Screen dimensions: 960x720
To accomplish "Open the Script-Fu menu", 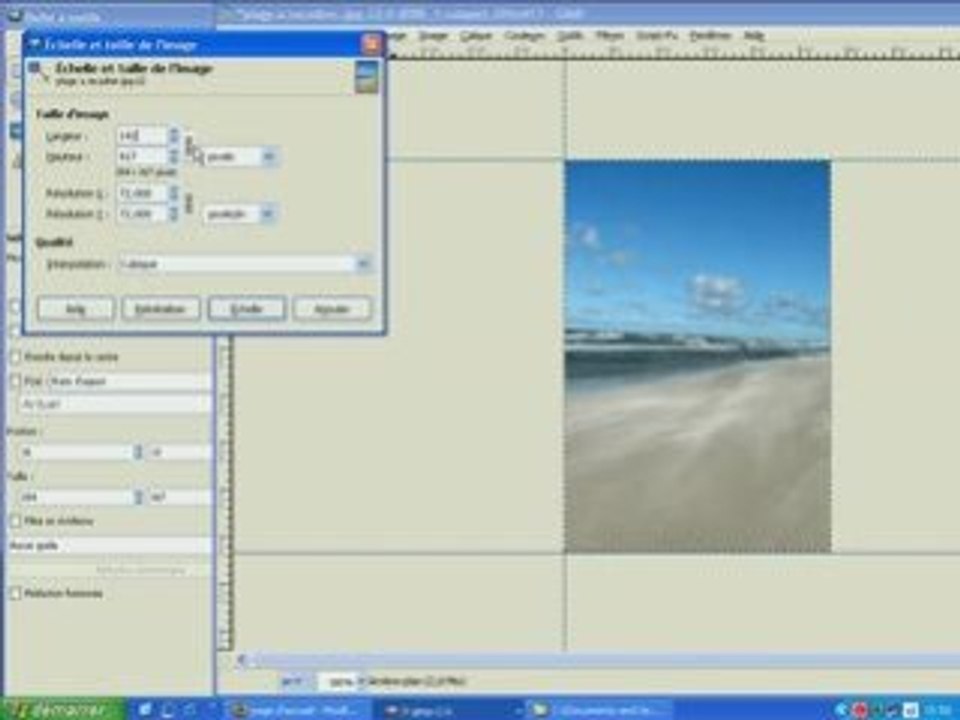I will coord(657,36).
